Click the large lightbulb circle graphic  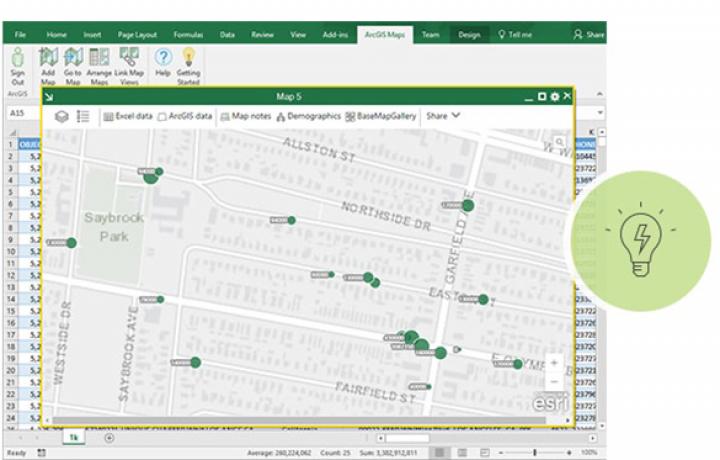pos(641,241)
